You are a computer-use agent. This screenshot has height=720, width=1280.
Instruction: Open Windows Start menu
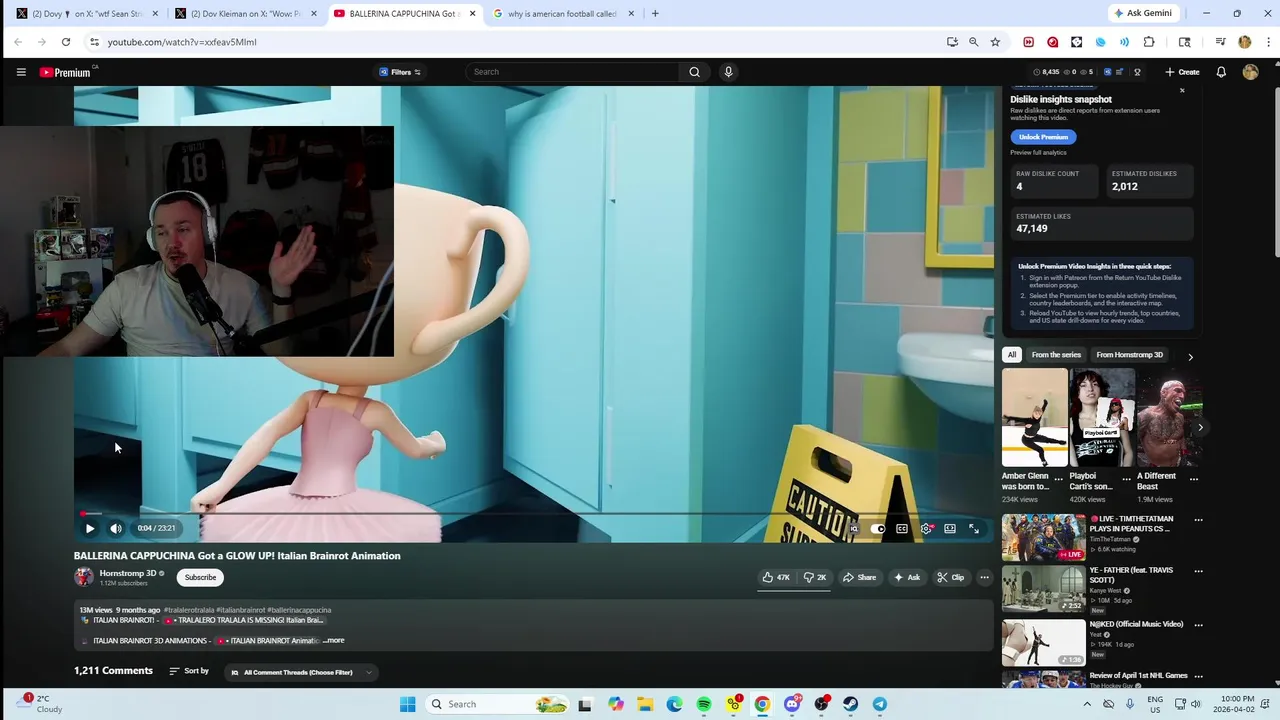tap(407, 704)
